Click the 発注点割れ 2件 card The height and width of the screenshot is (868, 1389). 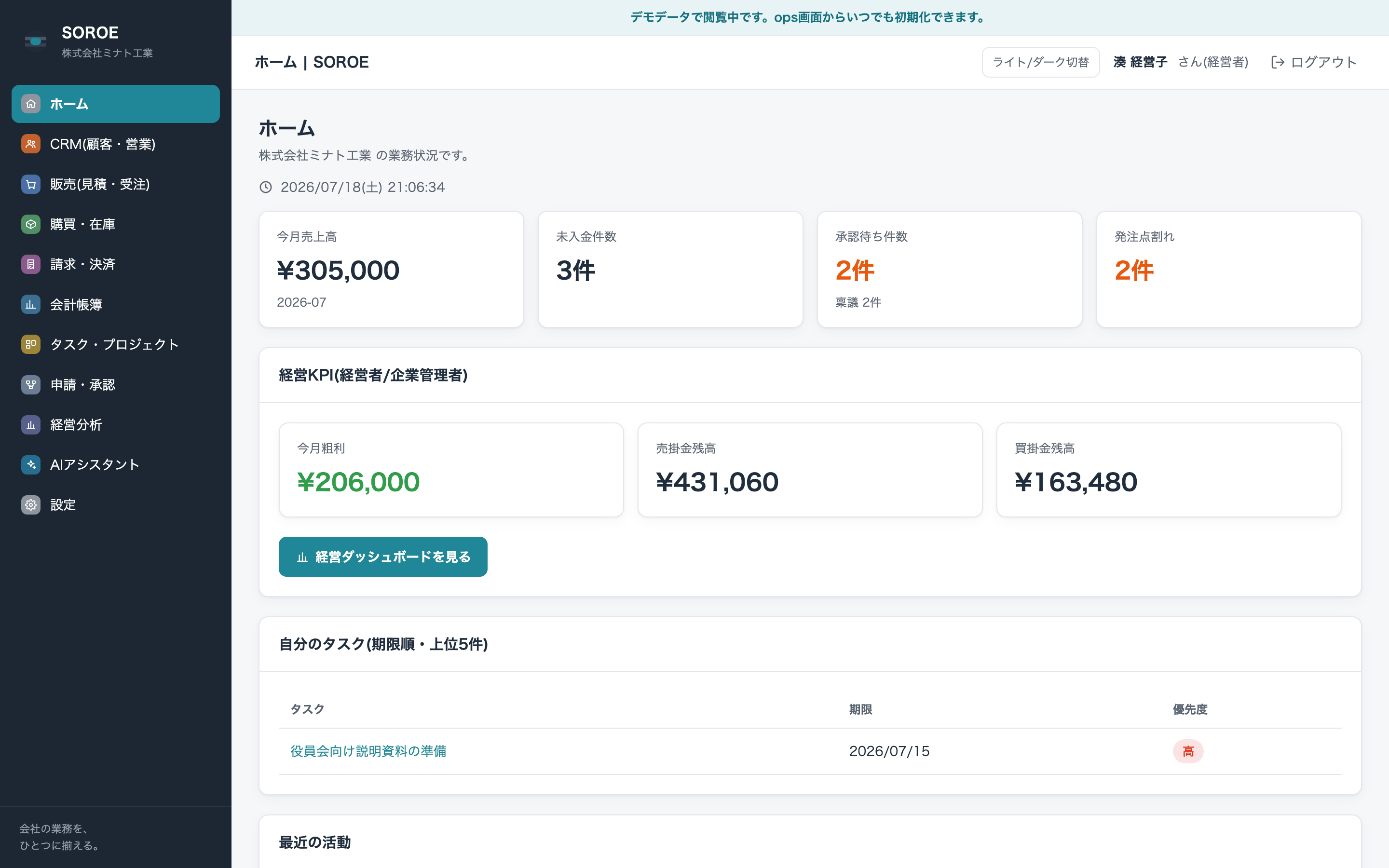(x=1229, y=269)
